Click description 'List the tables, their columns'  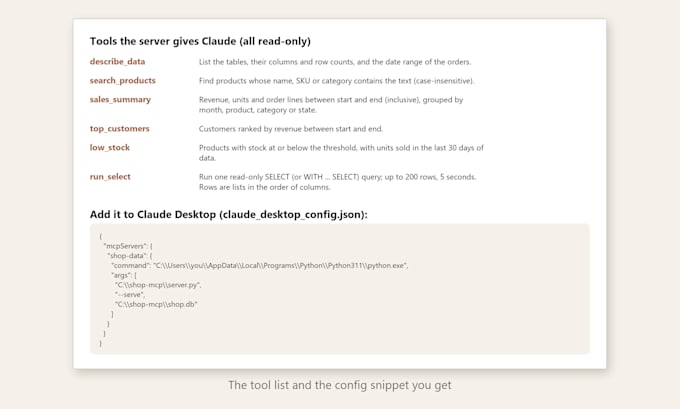tap(335, 62)
